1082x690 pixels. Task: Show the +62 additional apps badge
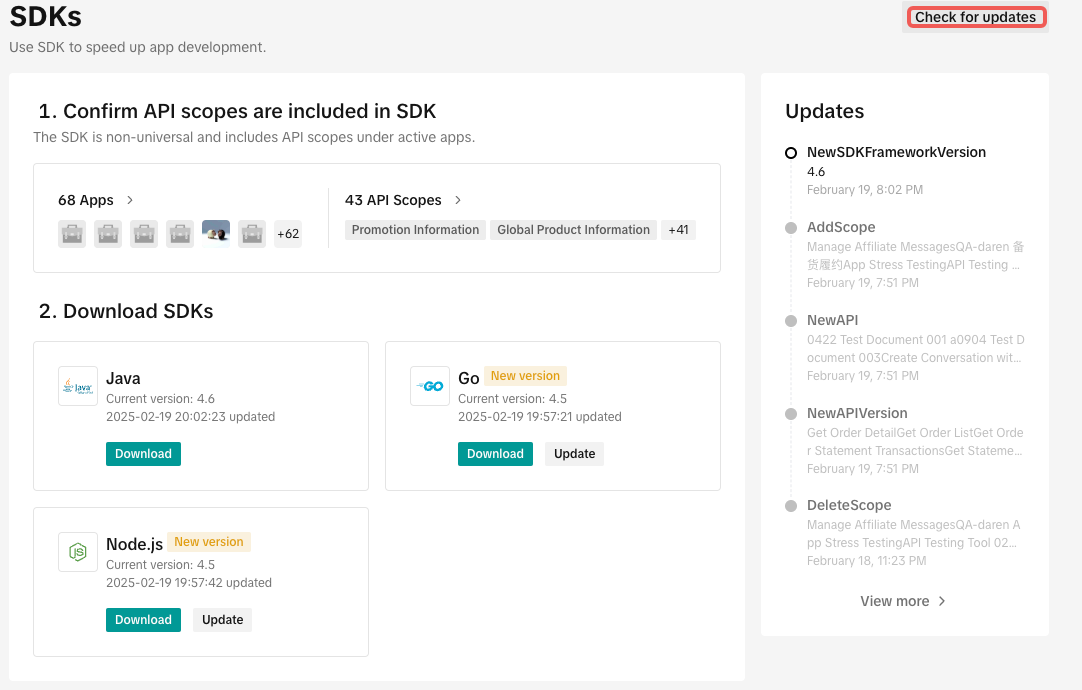[288, 234]
